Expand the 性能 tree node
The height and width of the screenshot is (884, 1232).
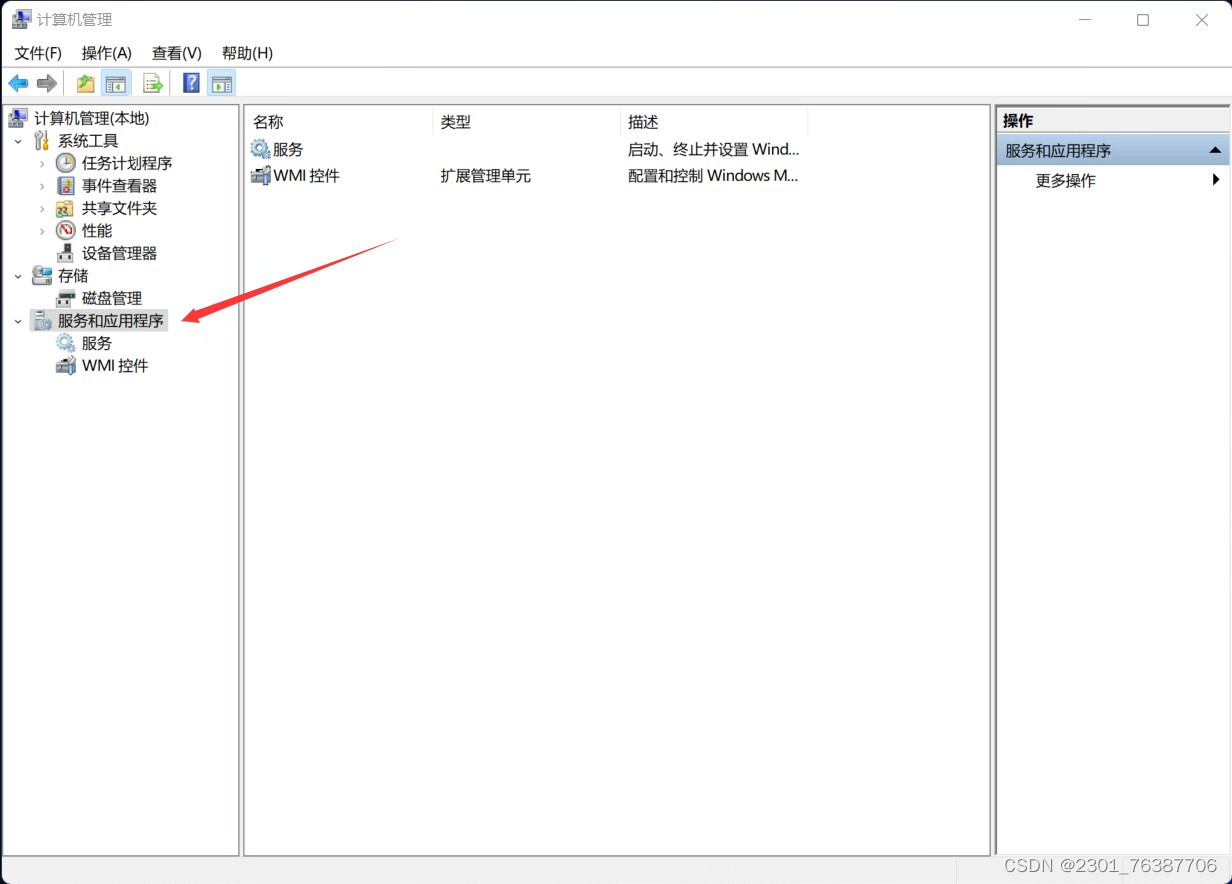[x=42, y=231]
